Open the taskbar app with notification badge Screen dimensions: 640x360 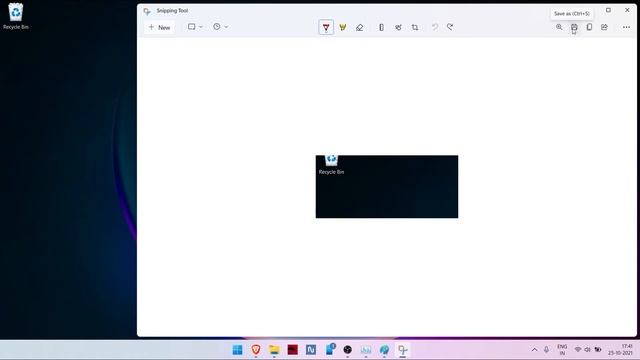330,349
